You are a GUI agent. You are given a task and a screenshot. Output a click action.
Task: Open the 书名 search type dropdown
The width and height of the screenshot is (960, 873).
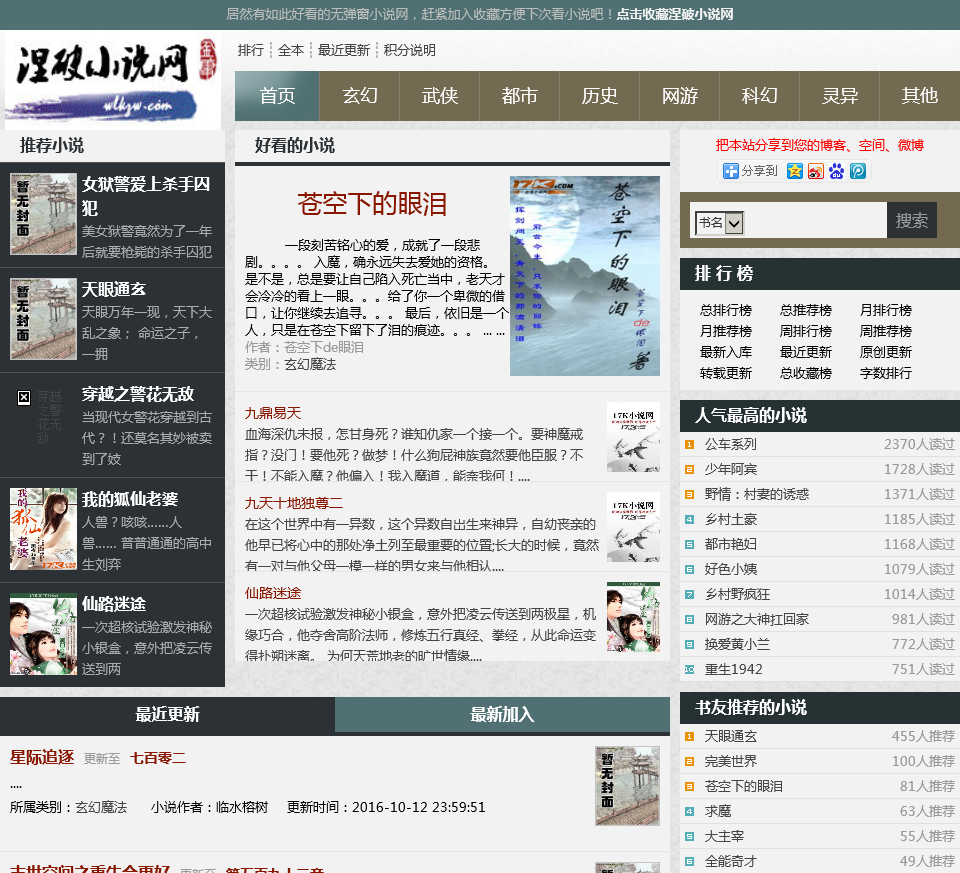tap(719, 223)
